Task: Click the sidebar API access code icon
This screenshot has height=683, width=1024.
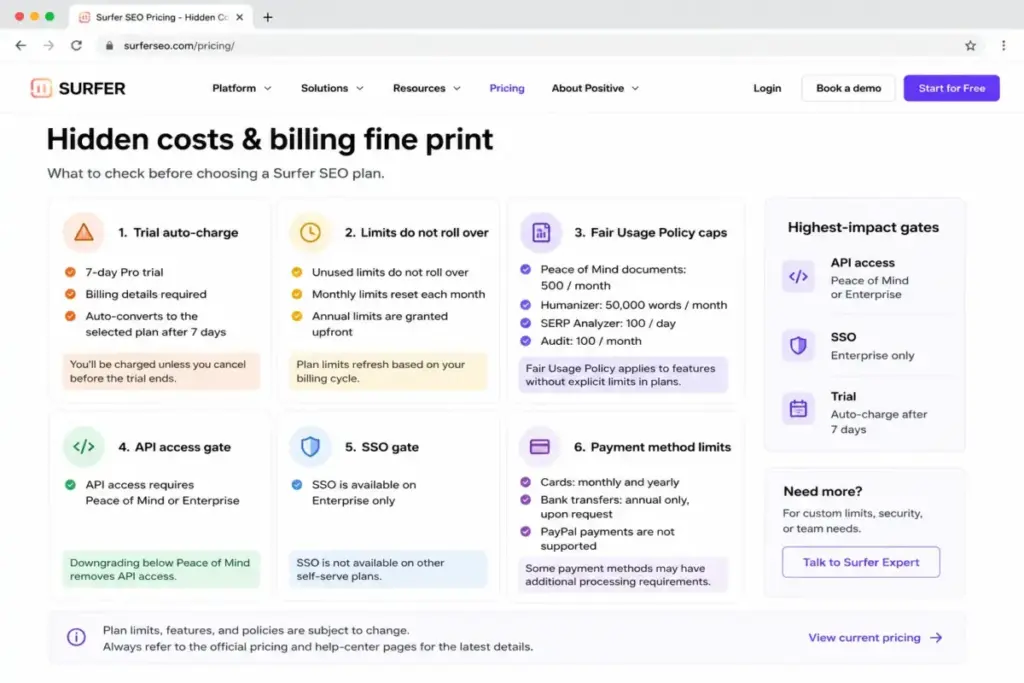Action: [x=798, y=276]
